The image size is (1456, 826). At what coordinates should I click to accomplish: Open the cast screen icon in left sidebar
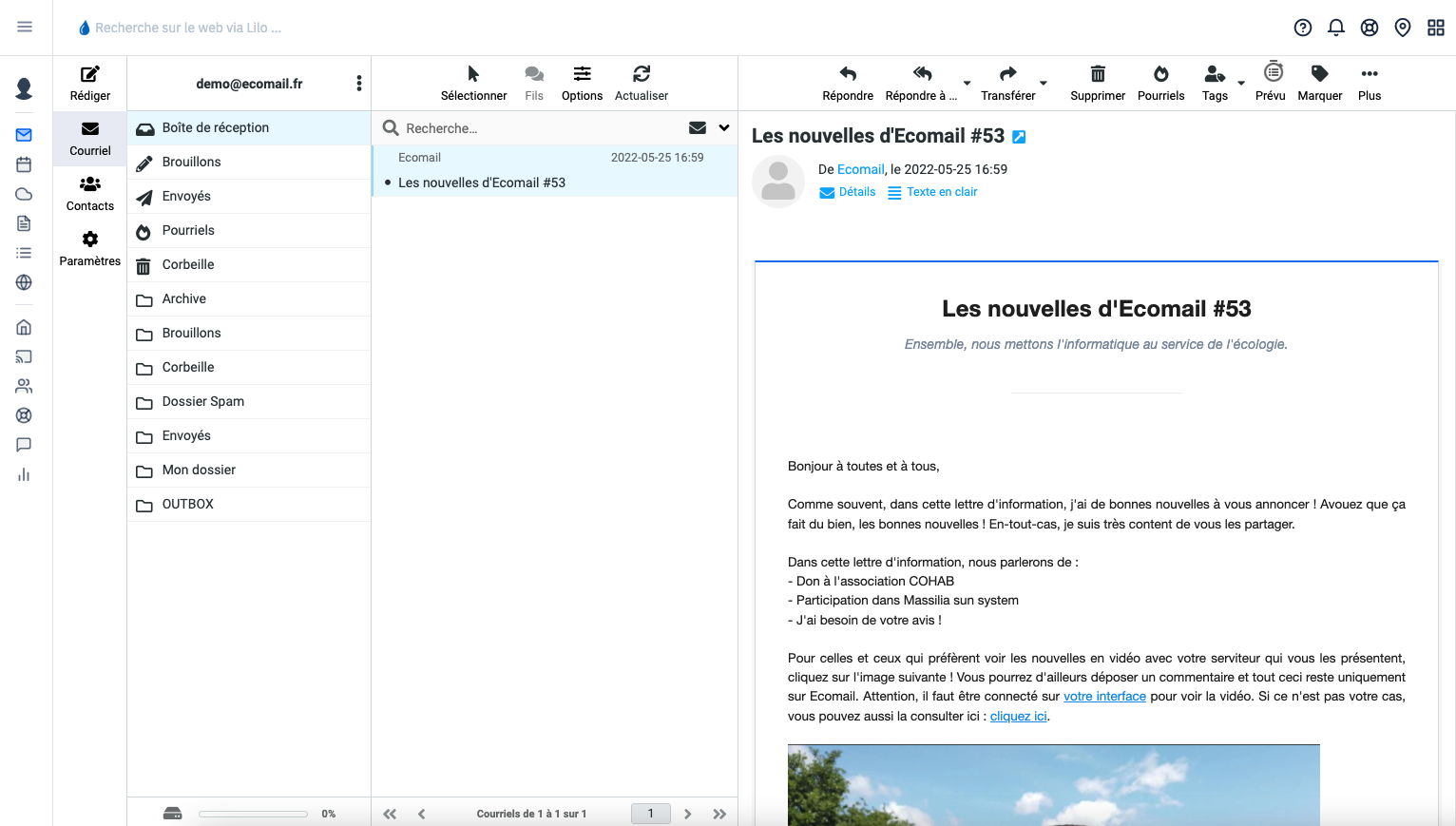point(24,356)
